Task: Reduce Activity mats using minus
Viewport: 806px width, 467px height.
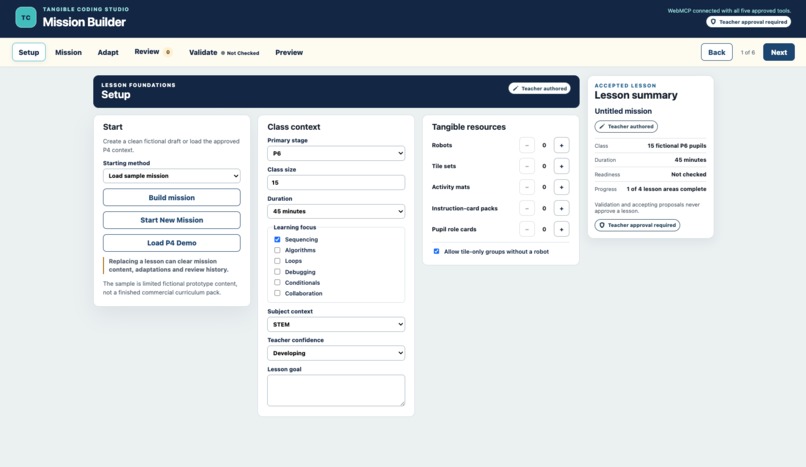Action: 526,187
